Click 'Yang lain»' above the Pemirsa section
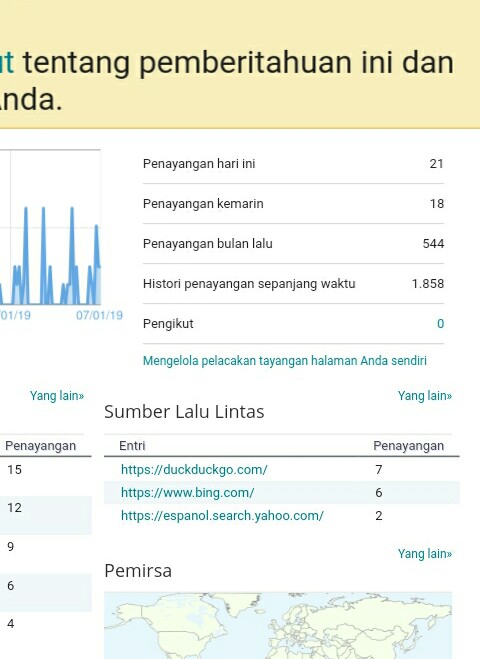 [x=425, y=554]
